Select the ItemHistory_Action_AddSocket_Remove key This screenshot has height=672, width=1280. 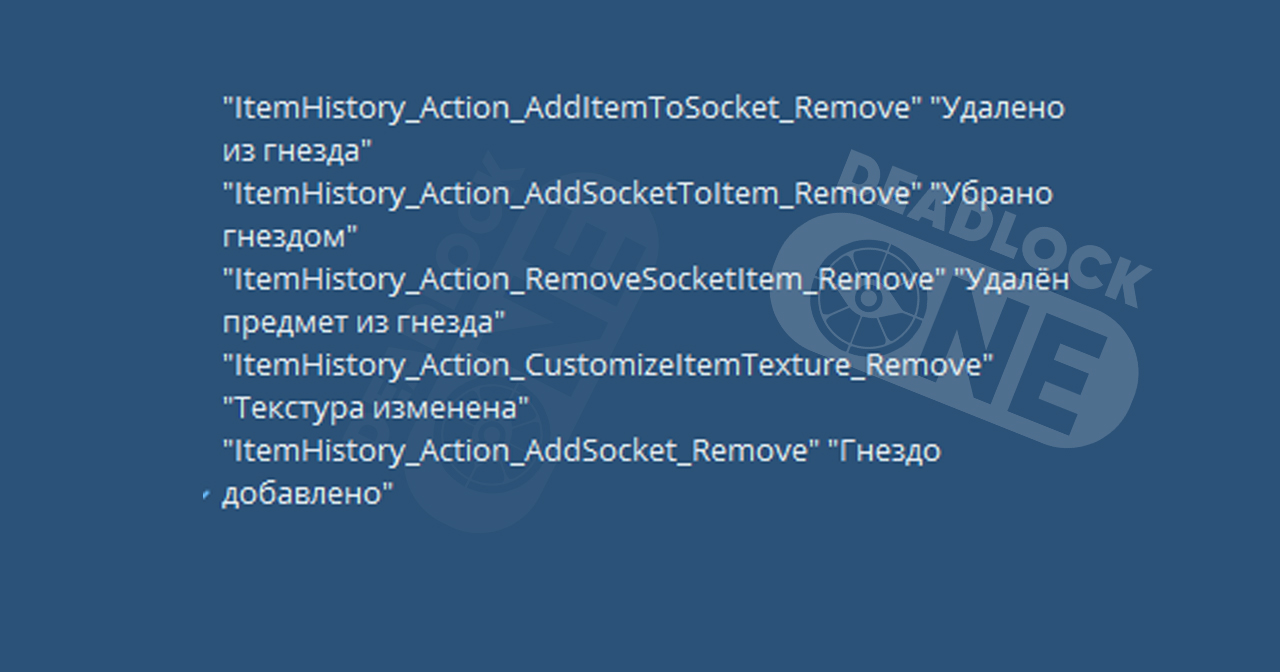[520, 452]
